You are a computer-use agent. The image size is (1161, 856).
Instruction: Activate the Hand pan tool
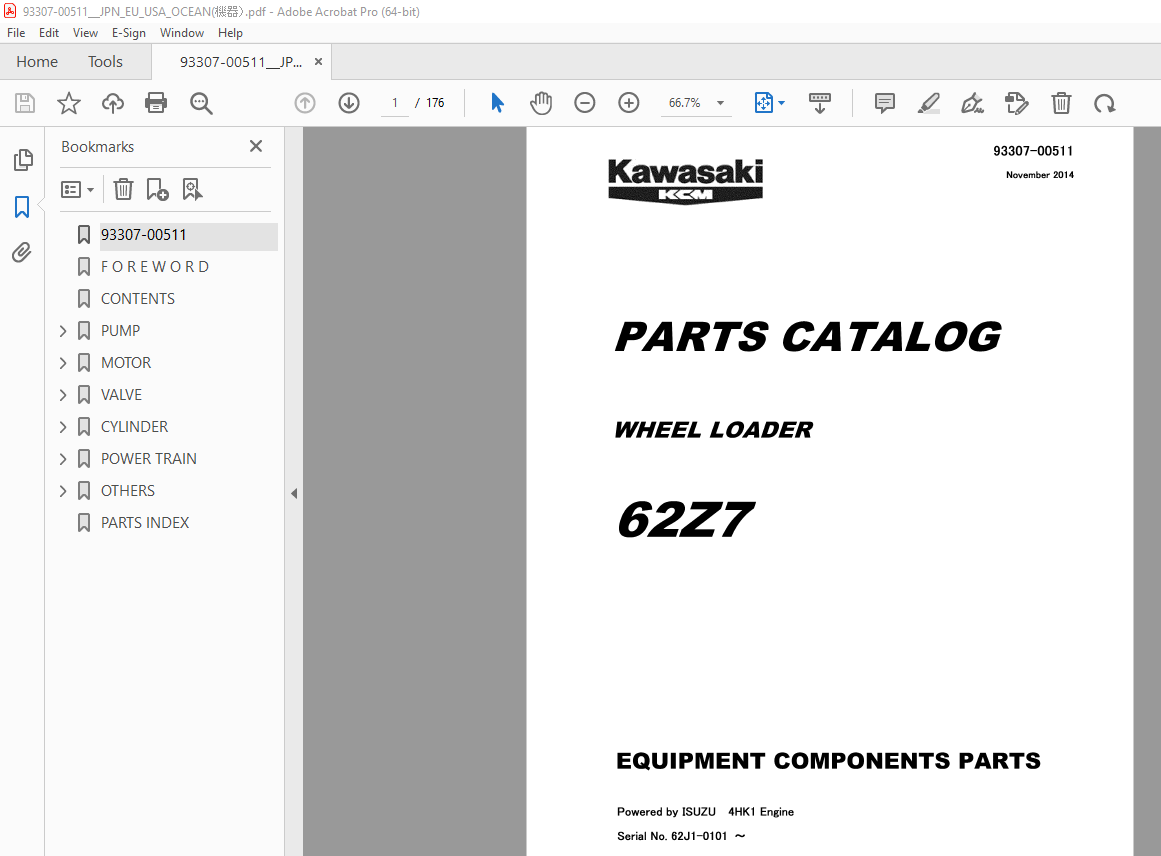click(541, 103)
